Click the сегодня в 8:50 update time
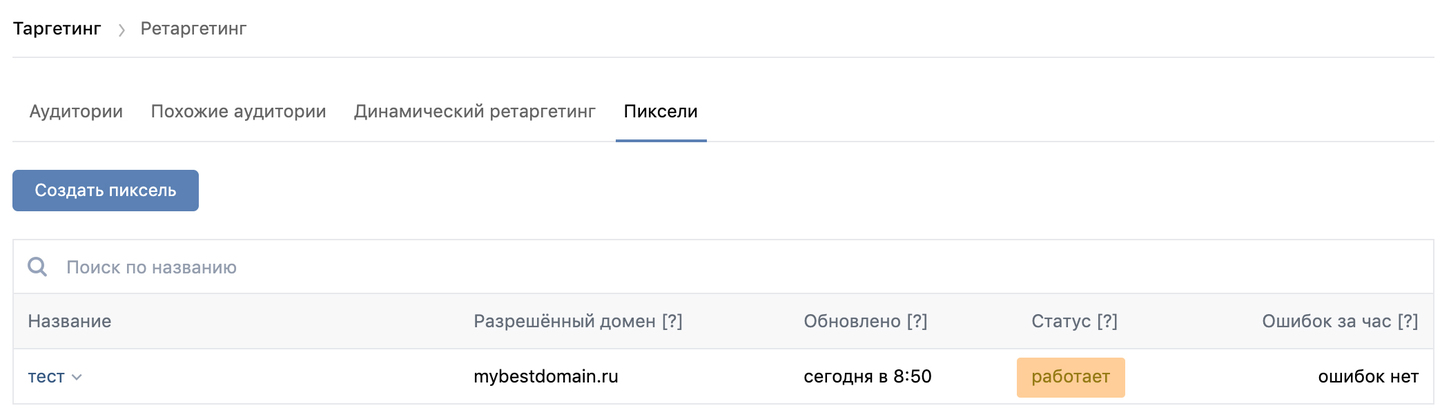 click(x=867, y=377)
